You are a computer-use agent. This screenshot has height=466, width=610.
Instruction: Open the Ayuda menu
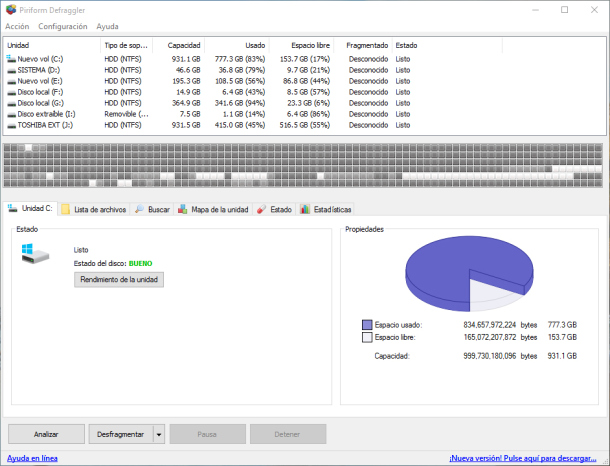click(x=107, y=26)
